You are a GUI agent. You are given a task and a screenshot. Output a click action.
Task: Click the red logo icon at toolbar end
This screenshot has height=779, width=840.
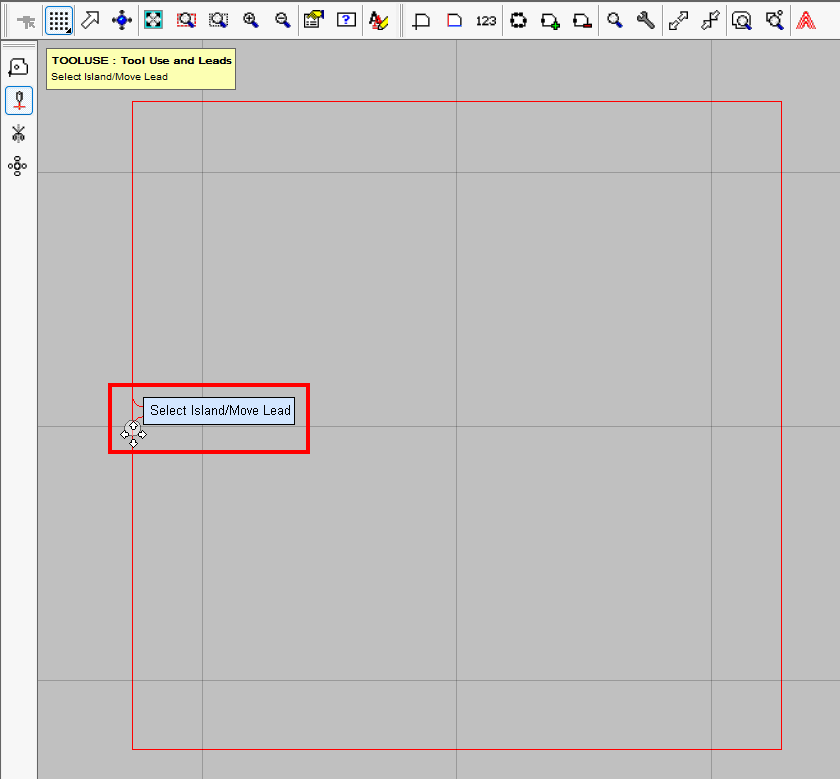click(806, 19)
